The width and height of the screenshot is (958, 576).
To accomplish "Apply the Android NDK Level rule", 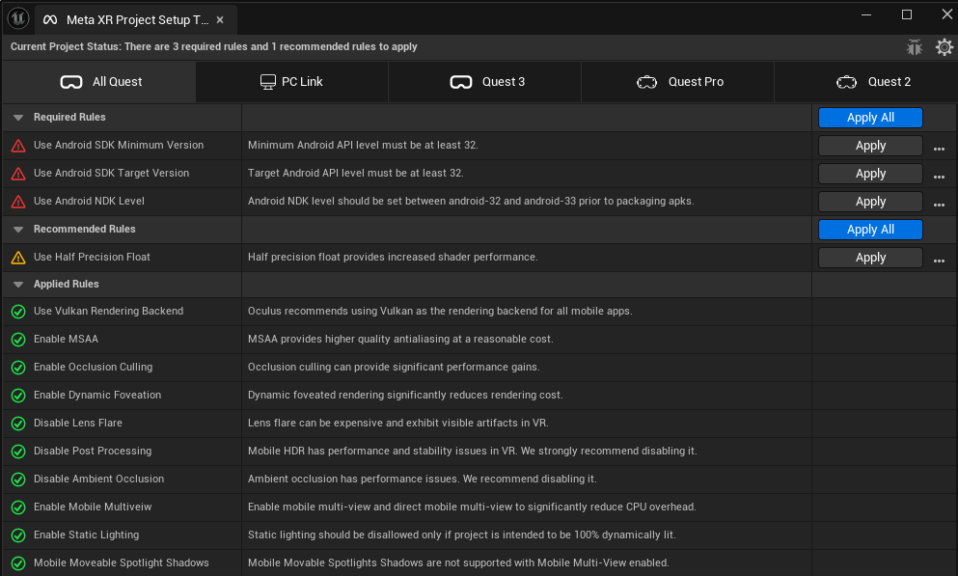I will pos(870,202).
